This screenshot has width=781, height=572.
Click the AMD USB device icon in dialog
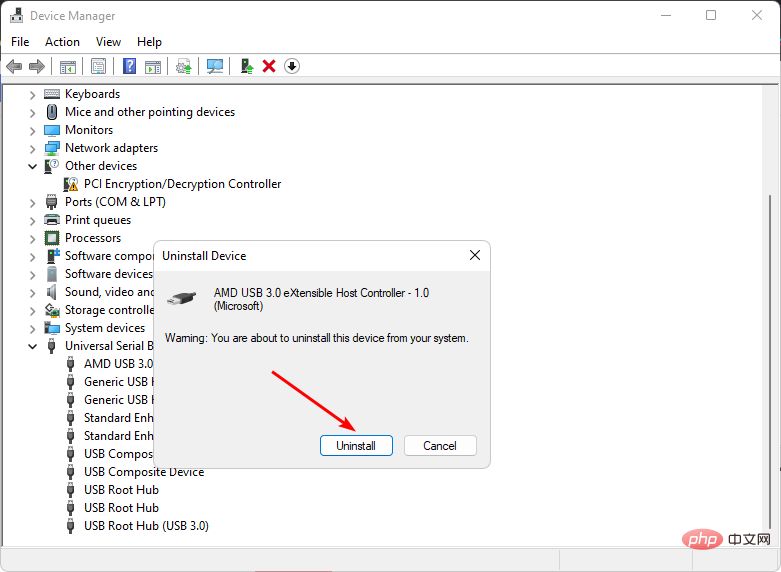(x=182, y=298)
